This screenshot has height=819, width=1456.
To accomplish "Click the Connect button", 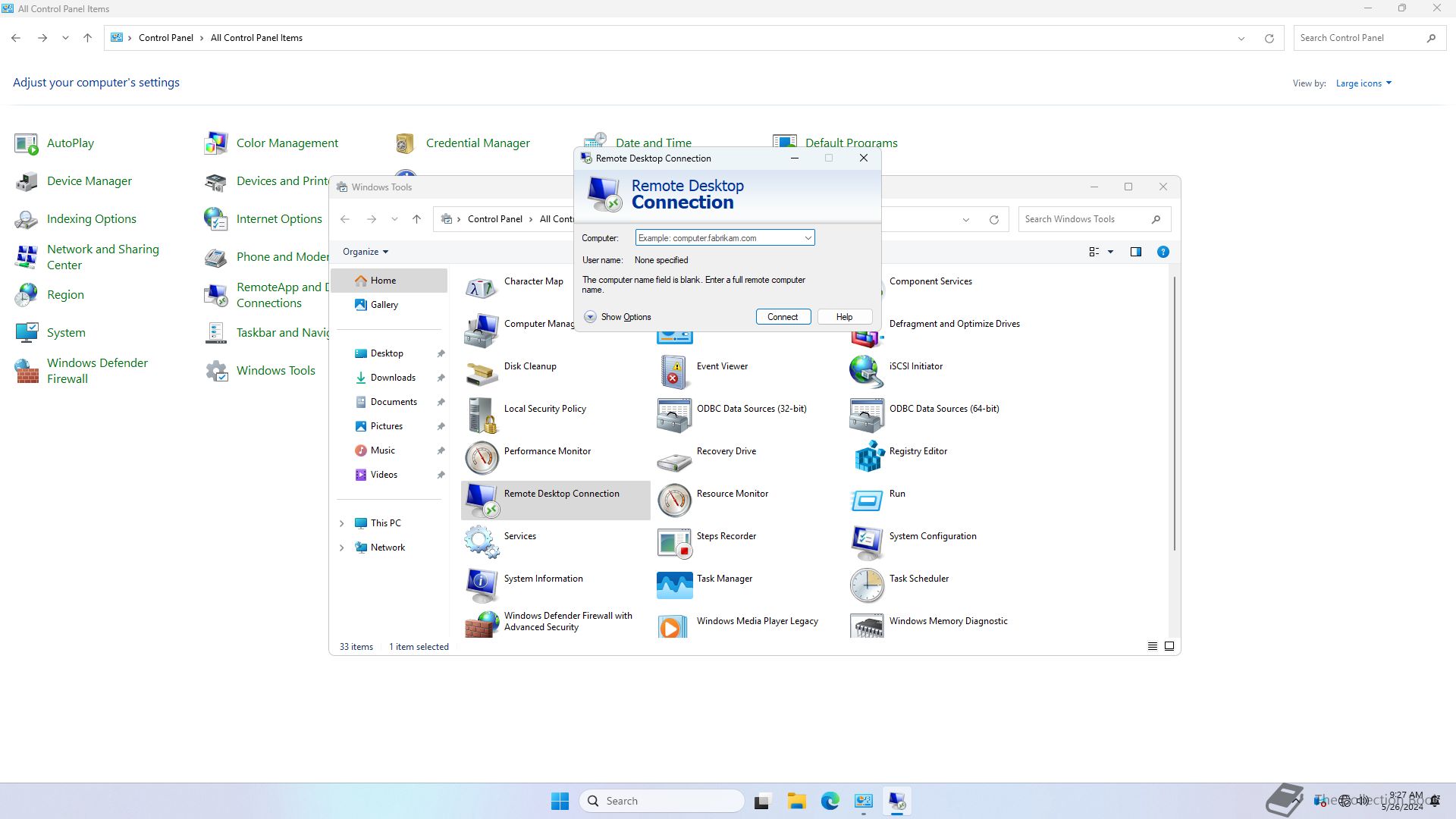I will coord(783,317).
